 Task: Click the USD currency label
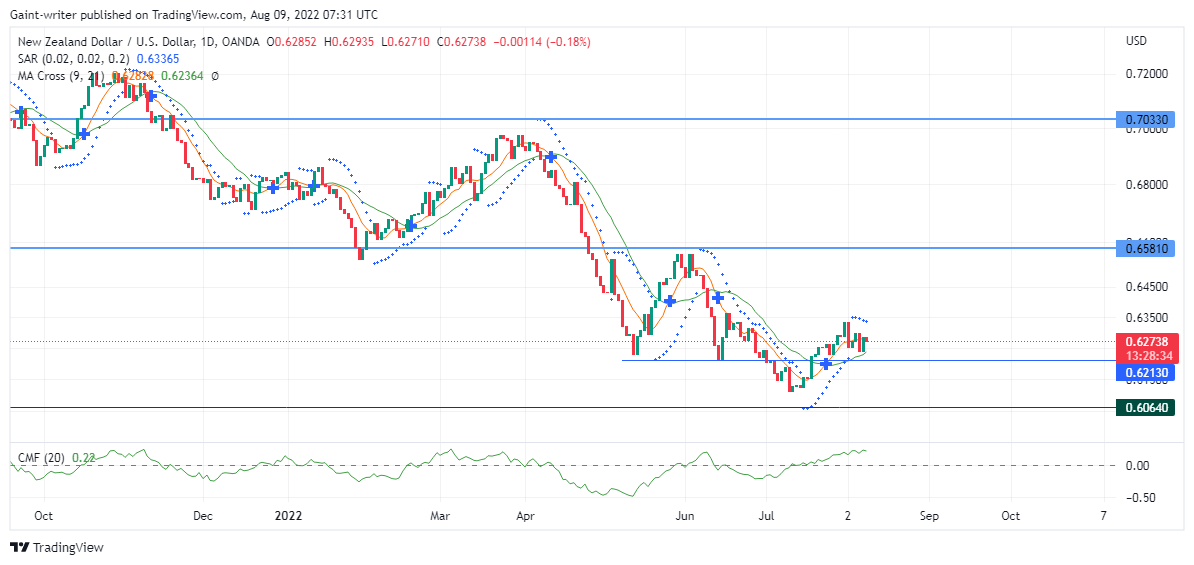pyautogui.click(x=1136, y=40)
